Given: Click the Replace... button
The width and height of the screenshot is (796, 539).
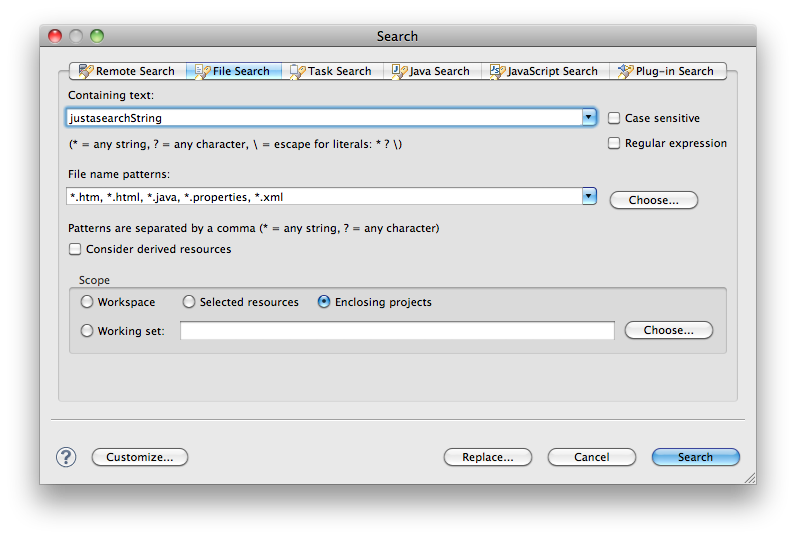Looking at the screenshot, I should (487, 457).
